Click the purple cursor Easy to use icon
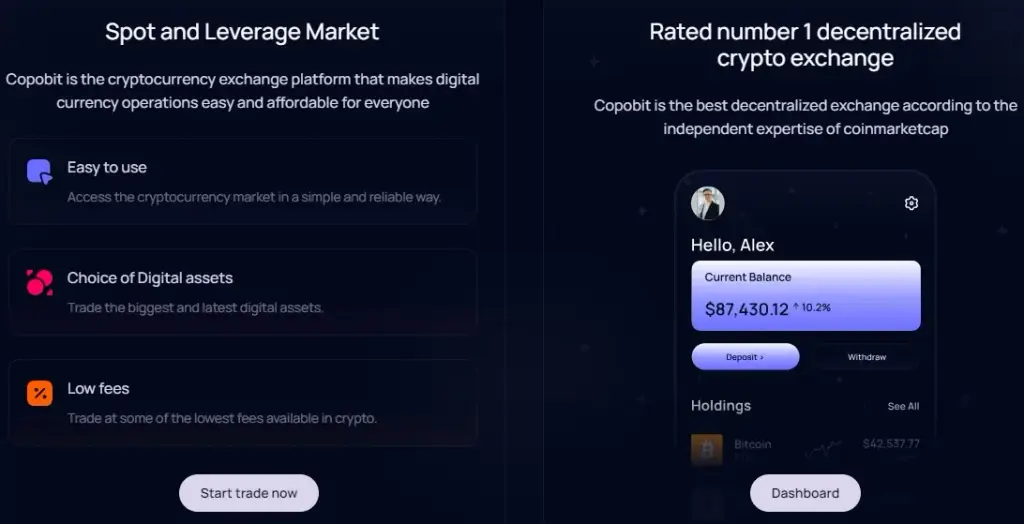1024x524 pixels. pos(39,171)
